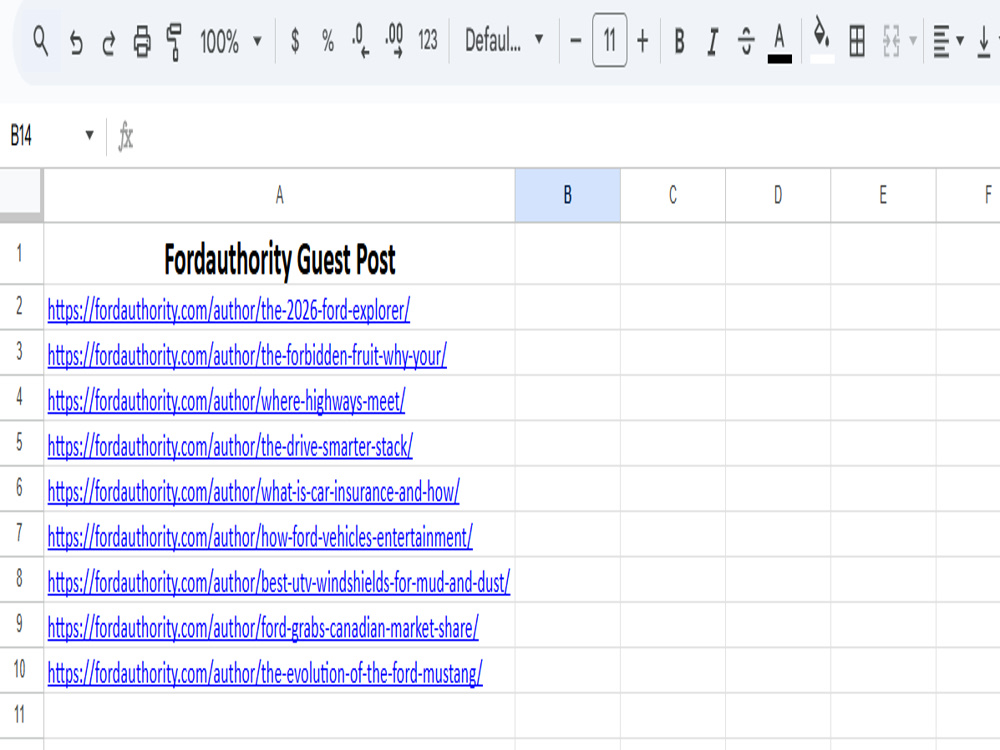Select column A header
The height and width of the screenshot is (750, 1000).
279,195
